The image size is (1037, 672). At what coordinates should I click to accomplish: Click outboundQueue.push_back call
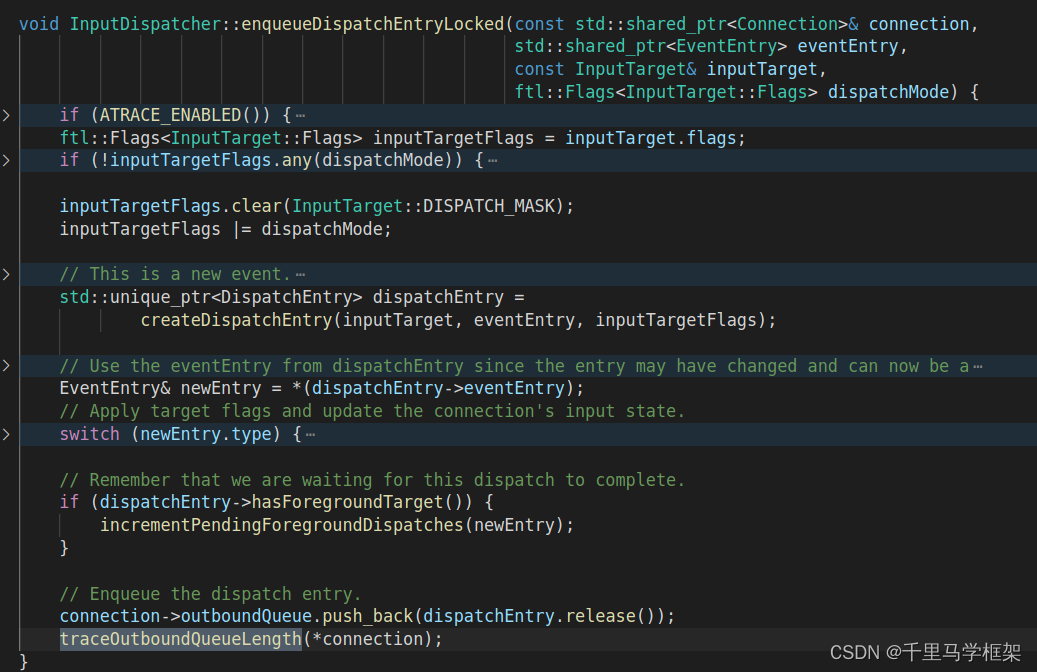pos(297,616)
